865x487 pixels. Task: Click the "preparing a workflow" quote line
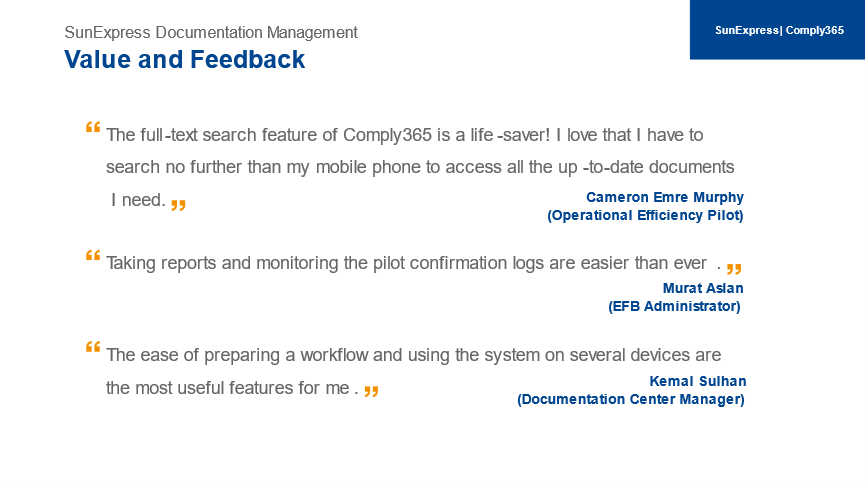pos(413,355)
